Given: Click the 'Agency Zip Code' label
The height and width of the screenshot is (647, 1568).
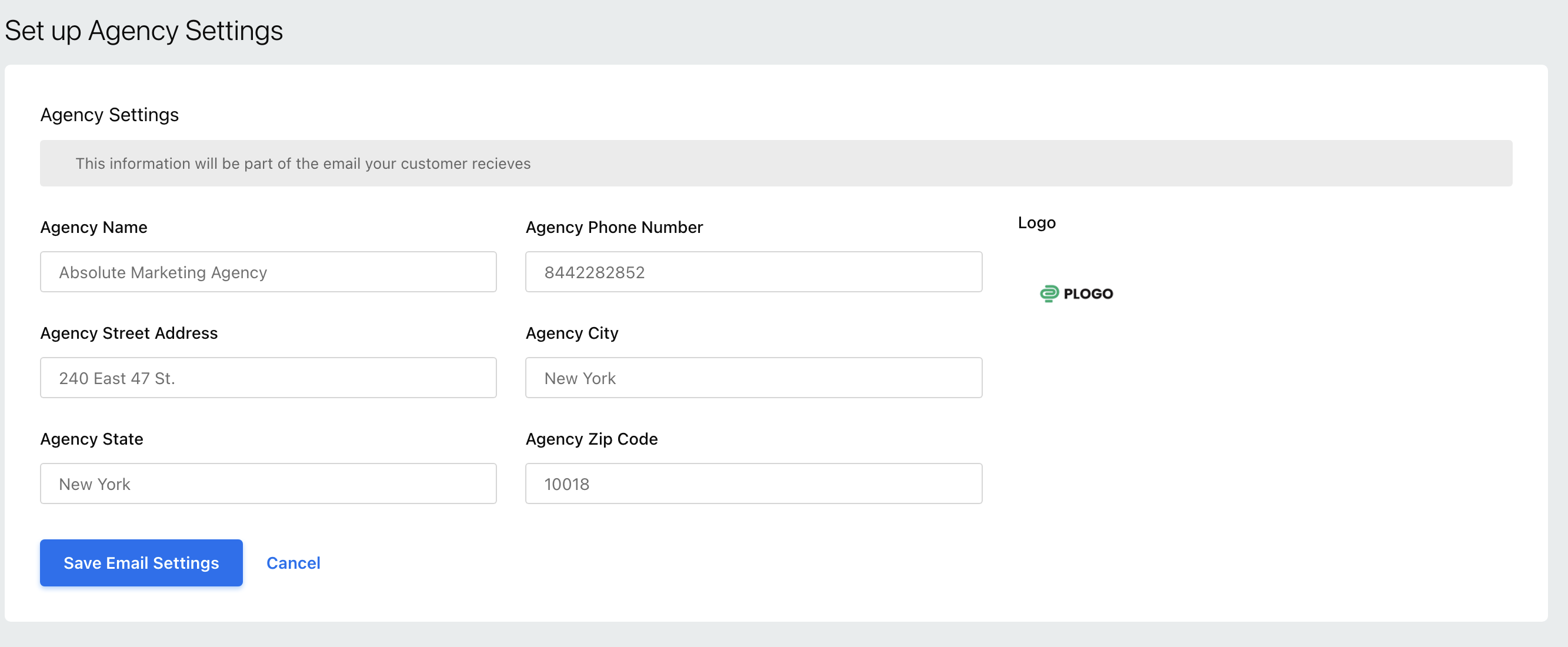Looking at the screenshot, I should click(x=592, y=439).
